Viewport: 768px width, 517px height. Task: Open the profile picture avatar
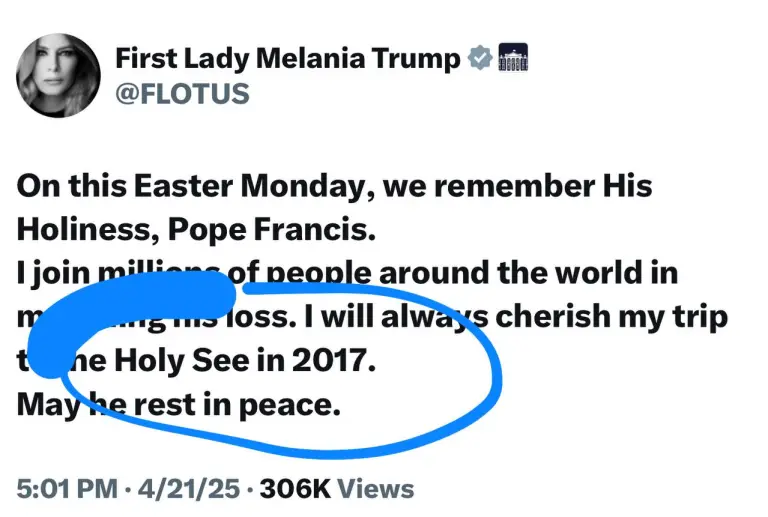[x=58, y=75]
